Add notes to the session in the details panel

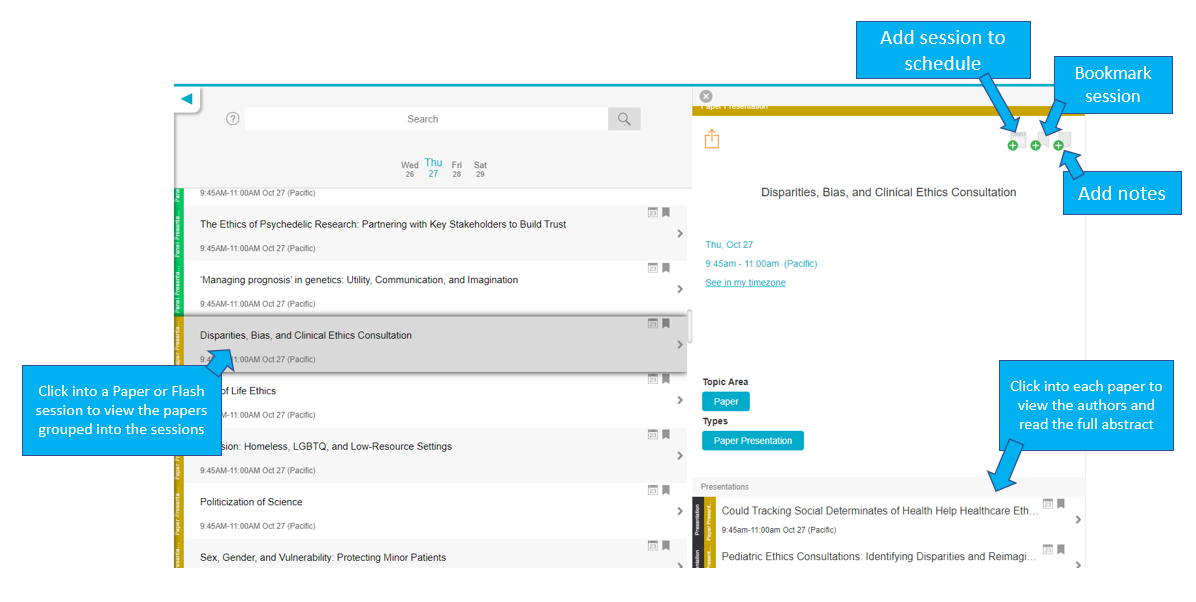(1063, 140)
